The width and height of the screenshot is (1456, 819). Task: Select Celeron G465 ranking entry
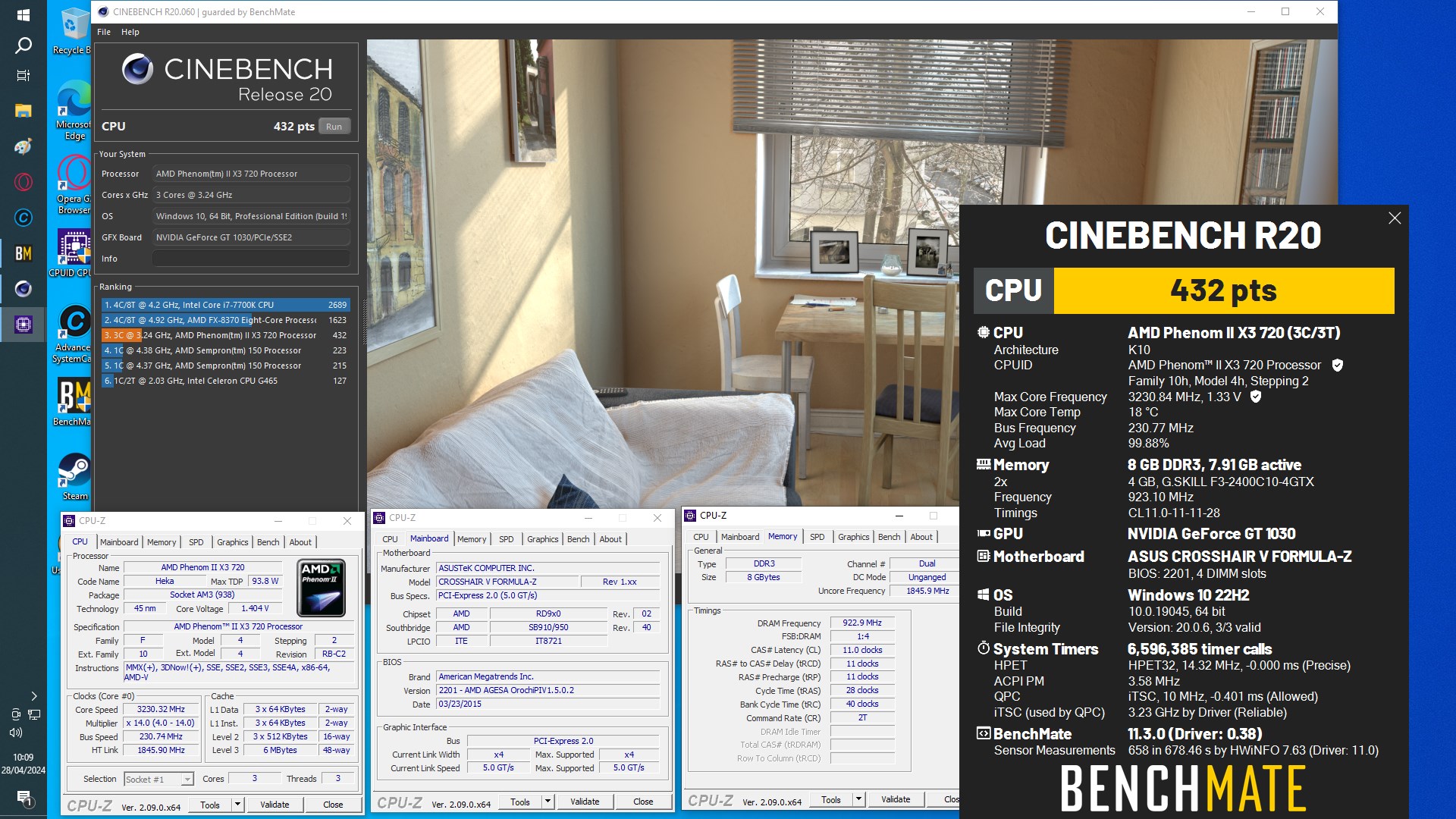[226, 381]
